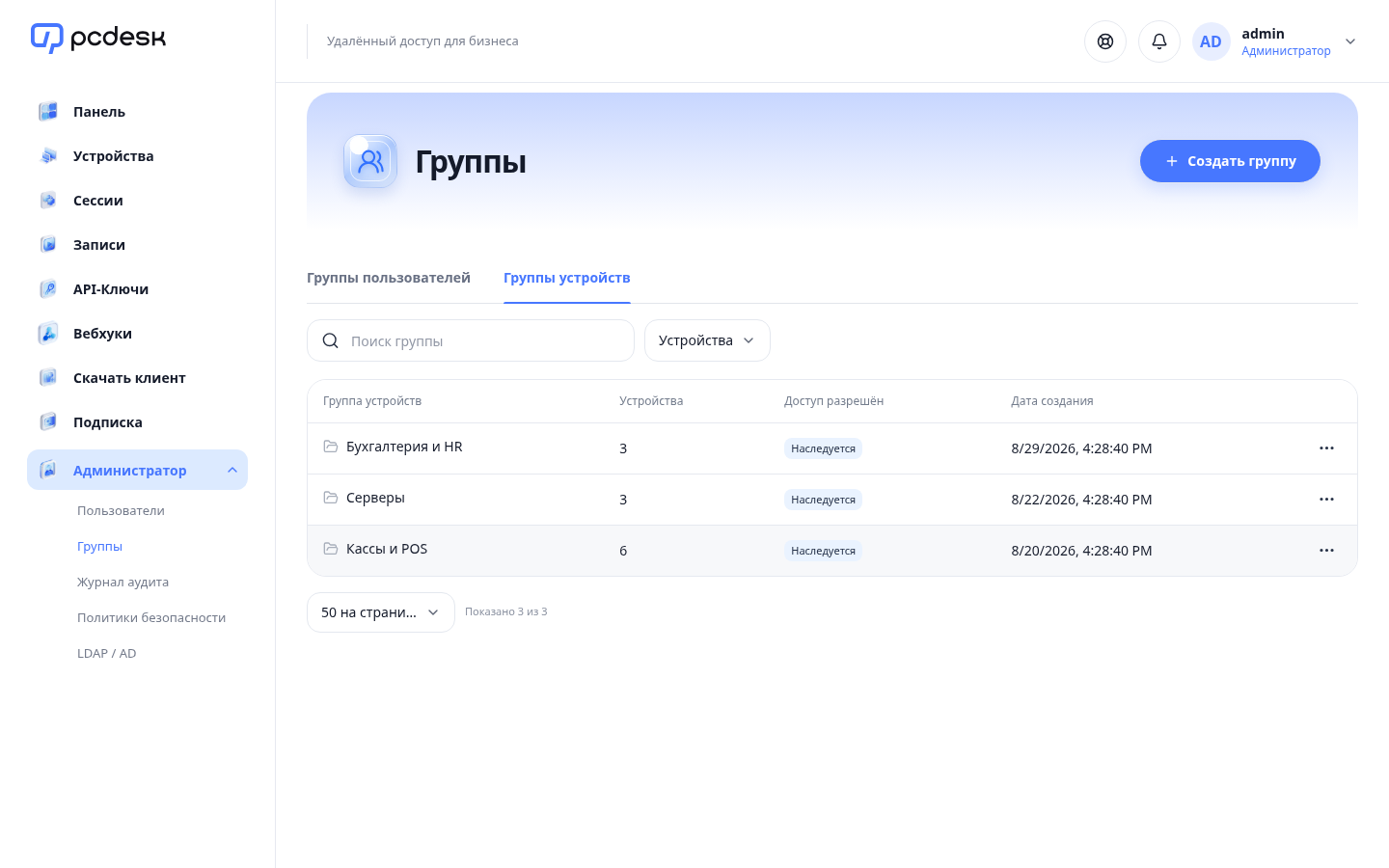Screen dimensions: 1389x868
Task: Open the Панель sidebar icon
Action: [48, 112]
